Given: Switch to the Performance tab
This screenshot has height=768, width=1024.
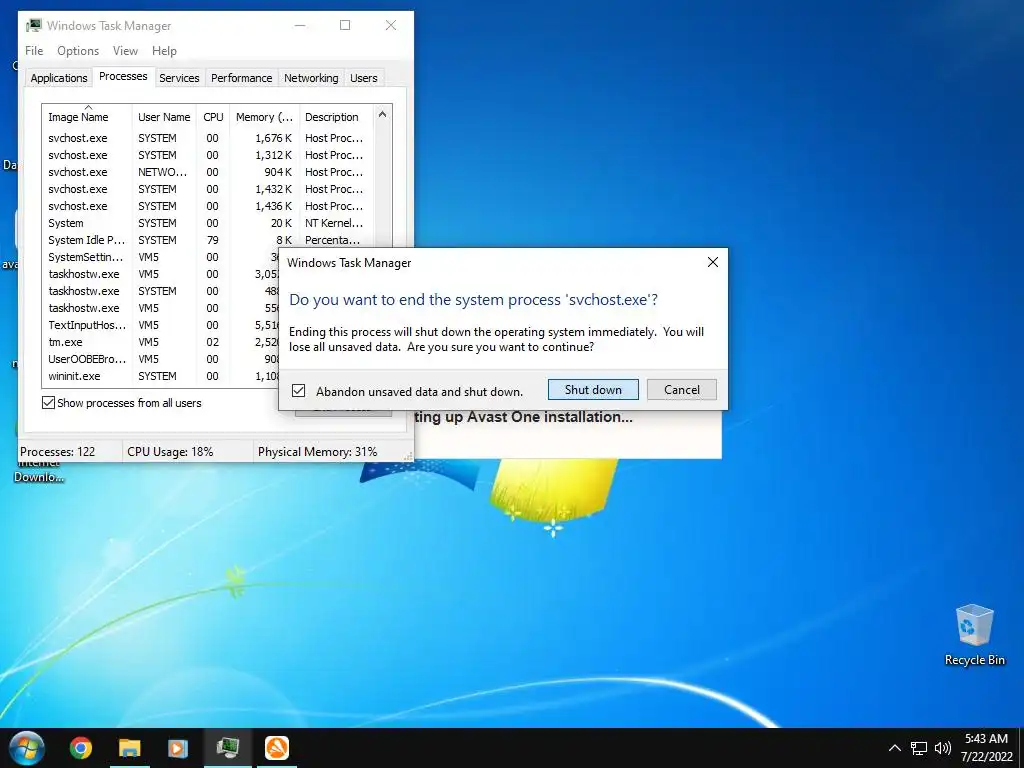Looking at the screenshot, I should click(241, 78).
